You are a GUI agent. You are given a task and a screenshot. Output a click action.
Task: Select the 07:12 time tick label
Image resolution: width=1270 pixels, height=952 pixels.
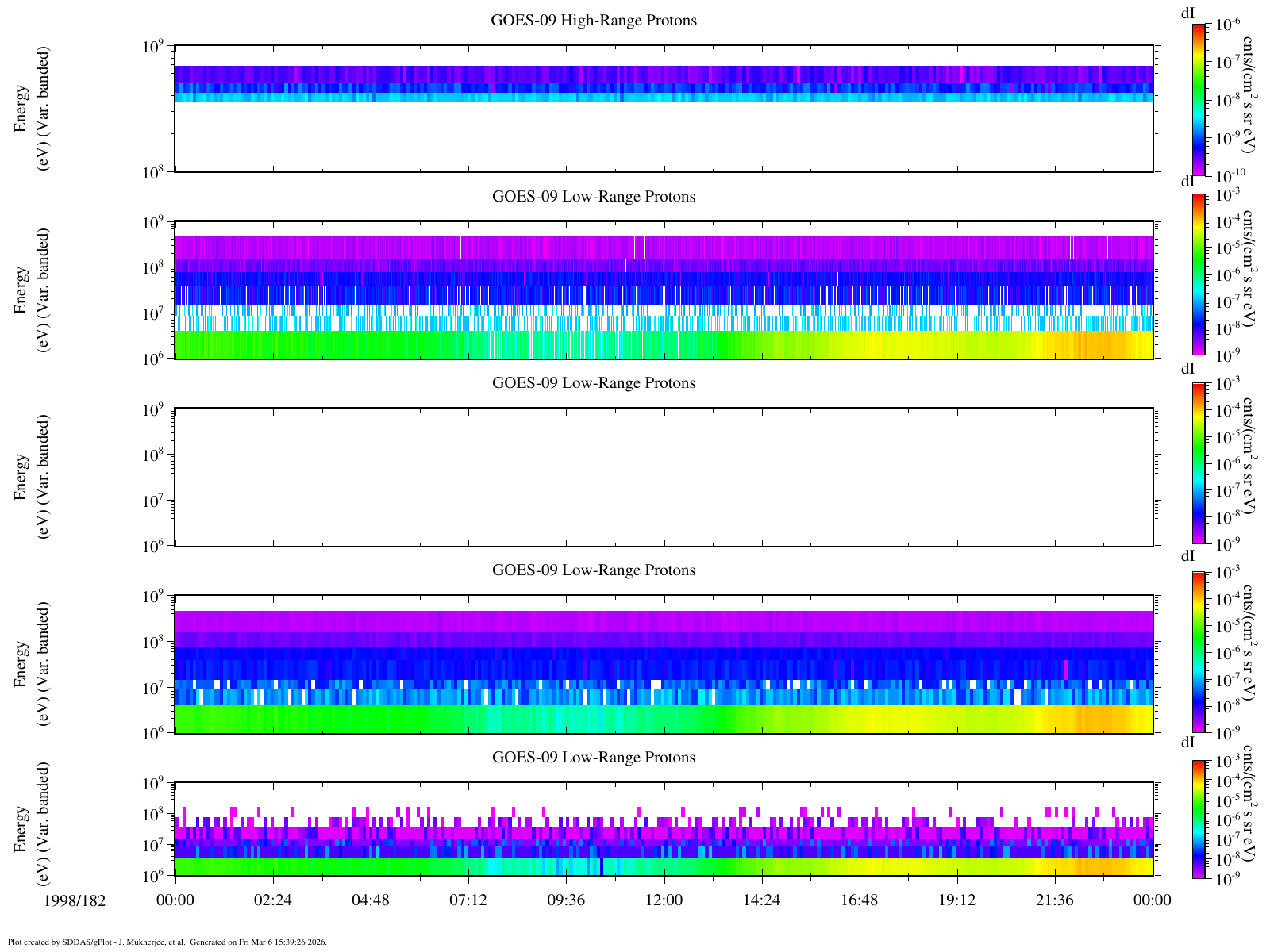[468, 900]
